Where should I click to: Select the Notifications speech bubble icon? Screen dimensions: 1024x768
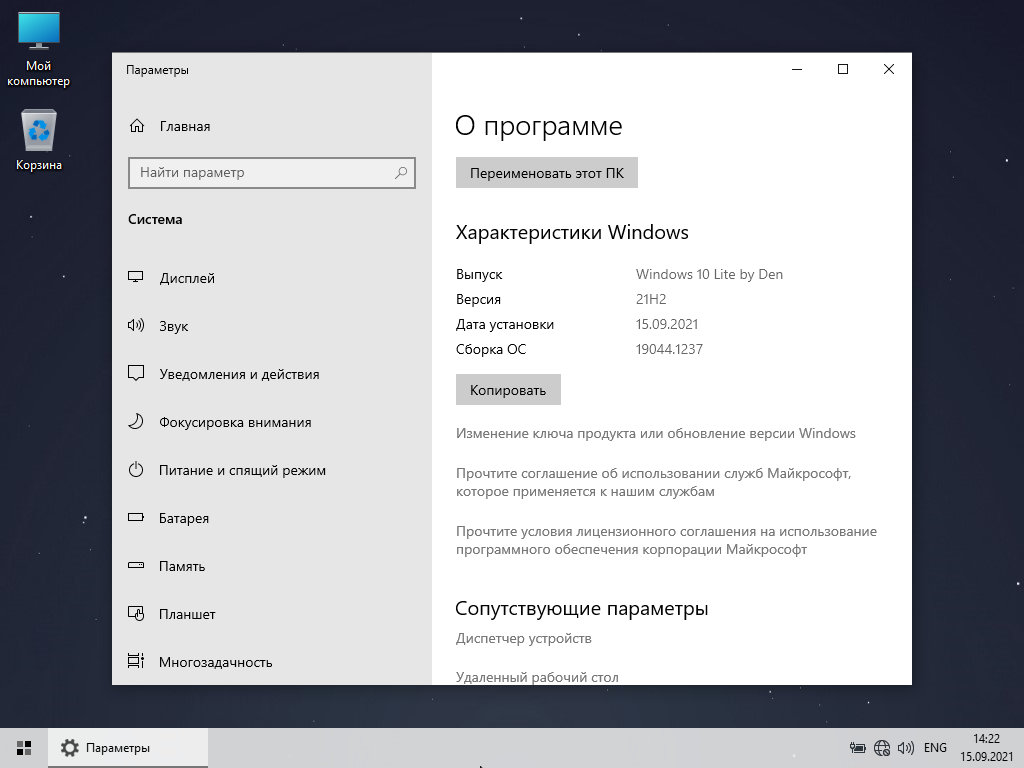coord(135,374)
